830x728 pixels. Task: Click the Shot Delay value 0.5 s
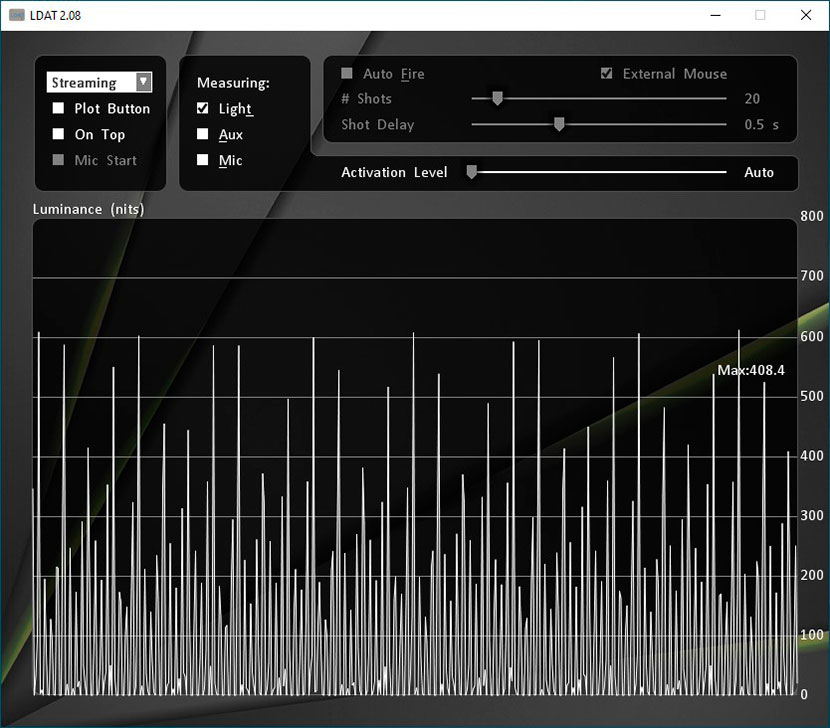pyautogui.click(x=761, y=124)
